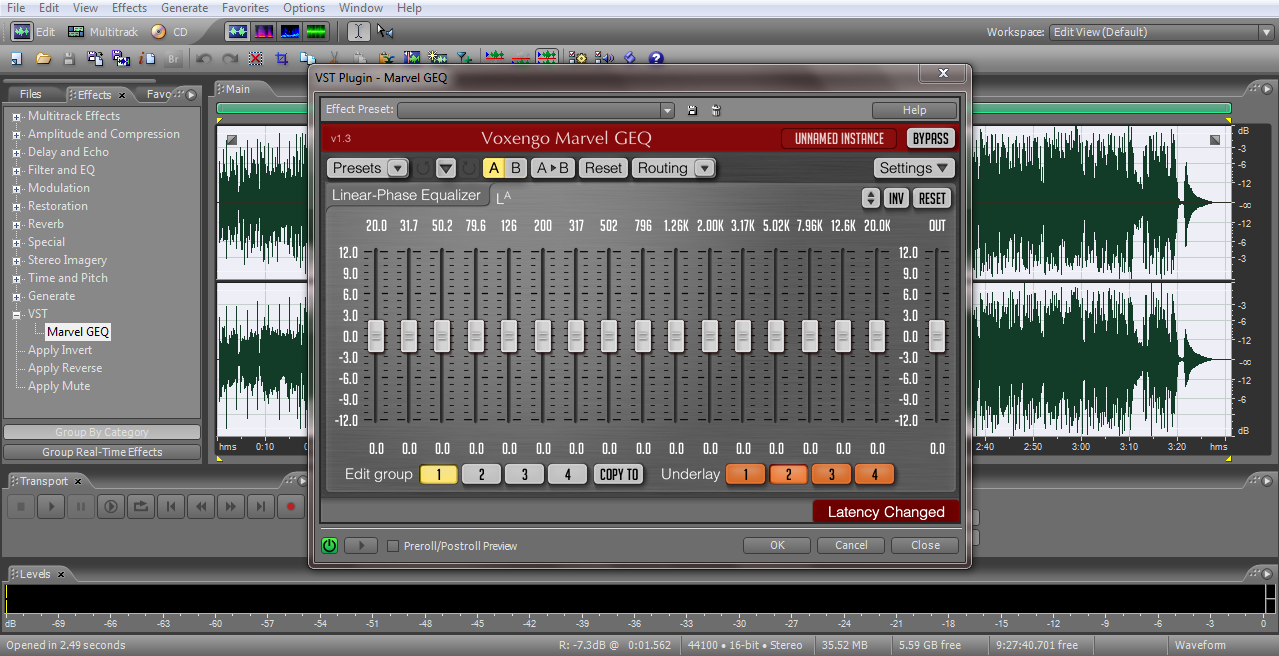
Task: Save effect preset disk icon
Action: click(692, 110)
